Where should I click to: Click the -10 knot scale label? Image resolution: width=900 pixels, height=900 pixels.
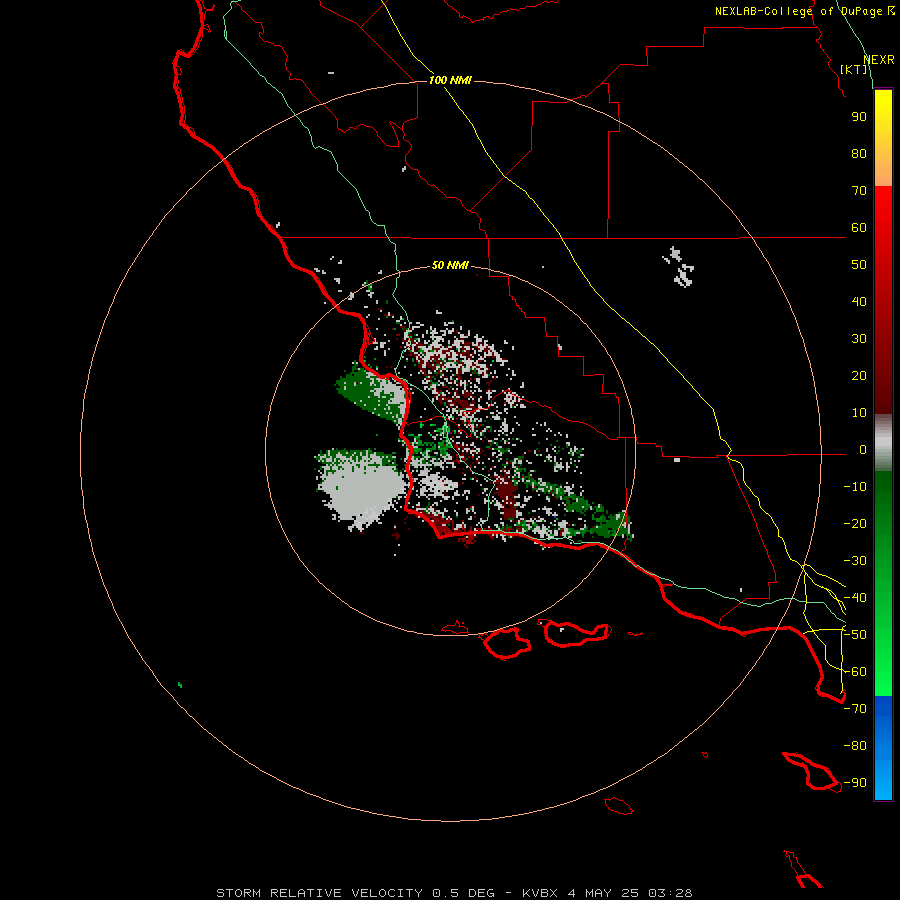tap(855, 487)
